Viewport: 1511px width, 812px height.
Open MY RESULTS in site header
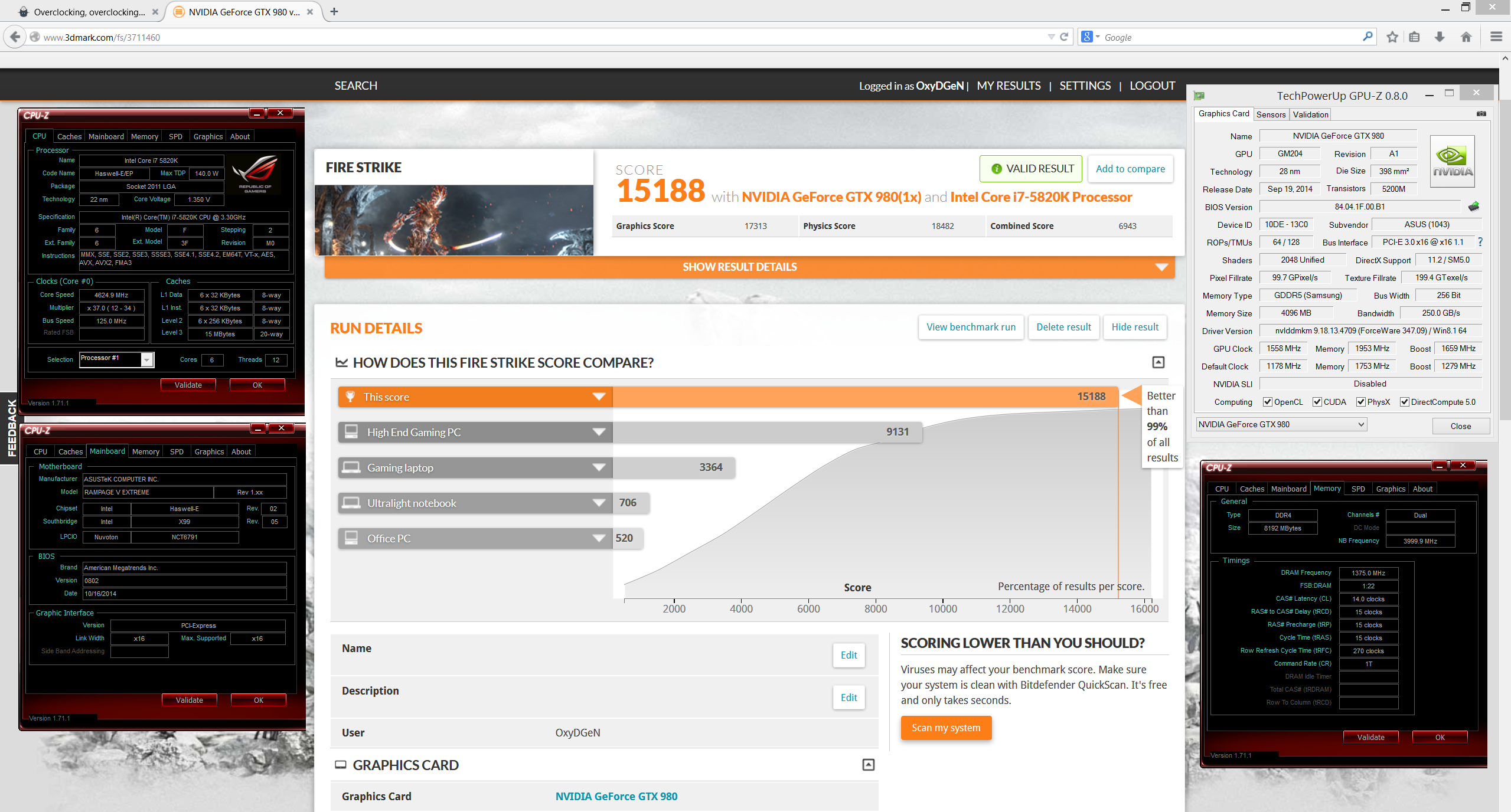1009,86
